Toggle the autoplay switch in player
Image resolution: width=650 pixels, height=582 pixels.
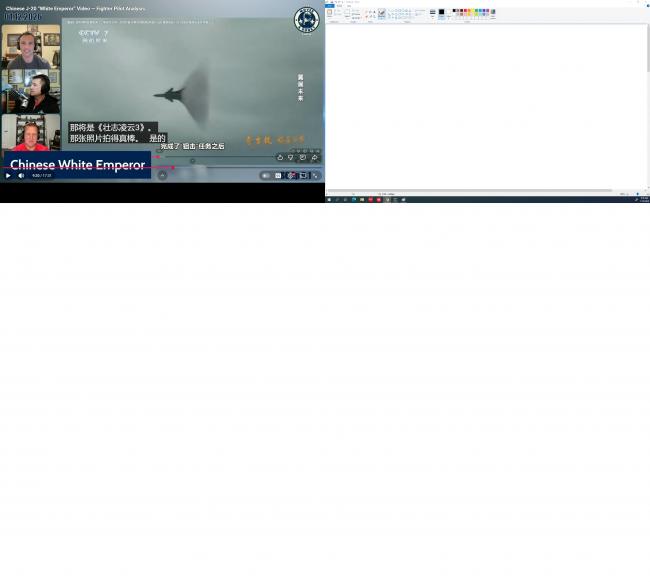point(265,175)
